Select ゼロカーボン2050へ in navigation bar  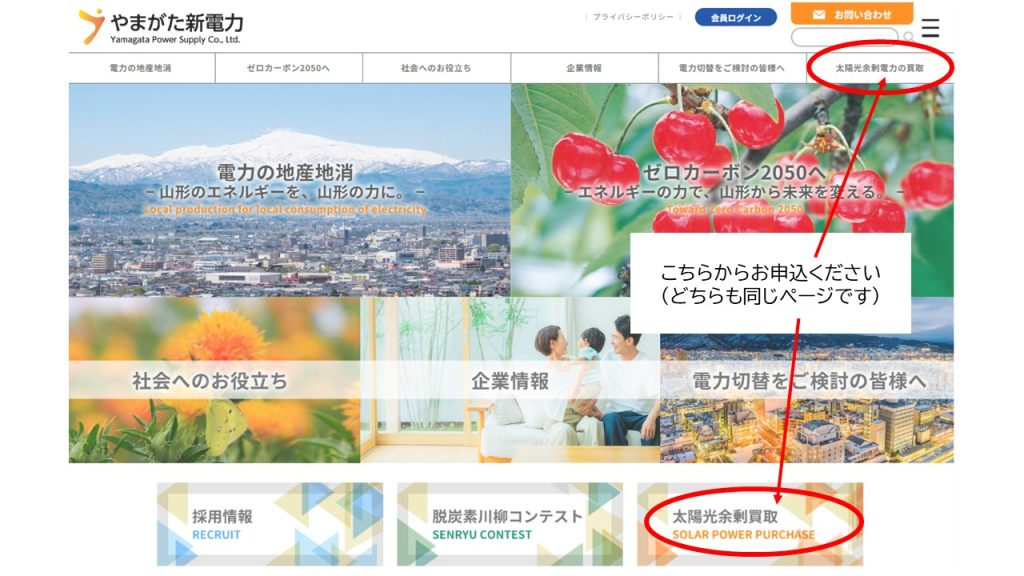[x=288, y=68]
